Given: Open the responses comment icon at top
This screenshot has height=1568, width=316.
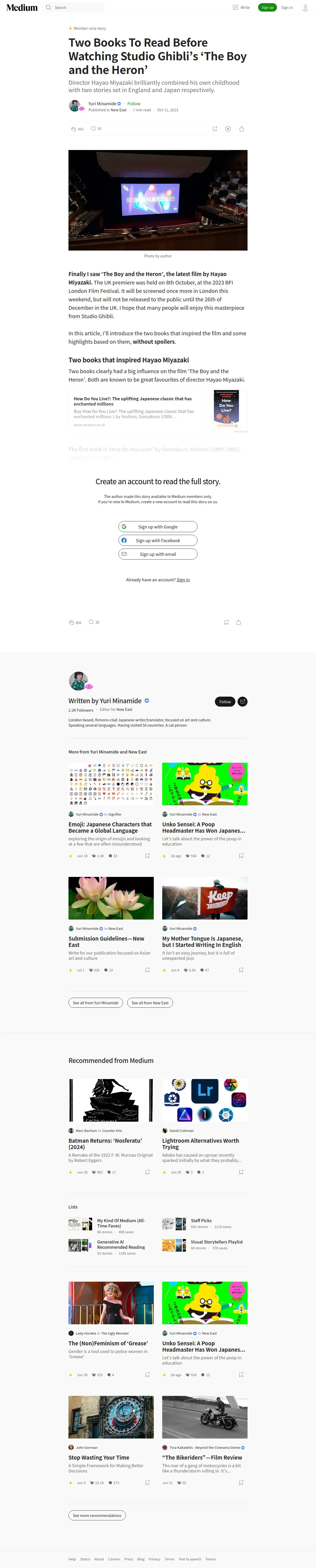Looking at the screenshot, I should point(93,128).
